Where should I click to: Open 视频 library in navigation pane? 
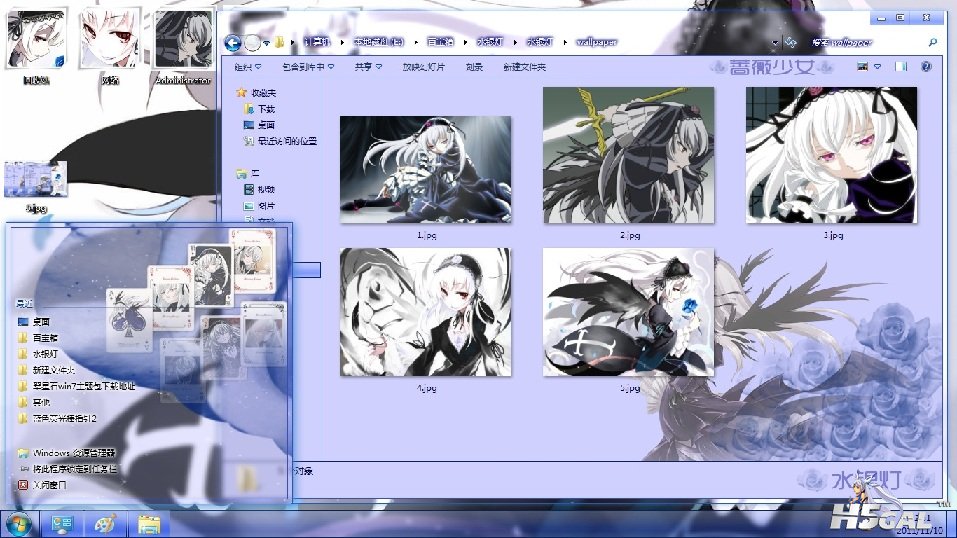(266, 189)
